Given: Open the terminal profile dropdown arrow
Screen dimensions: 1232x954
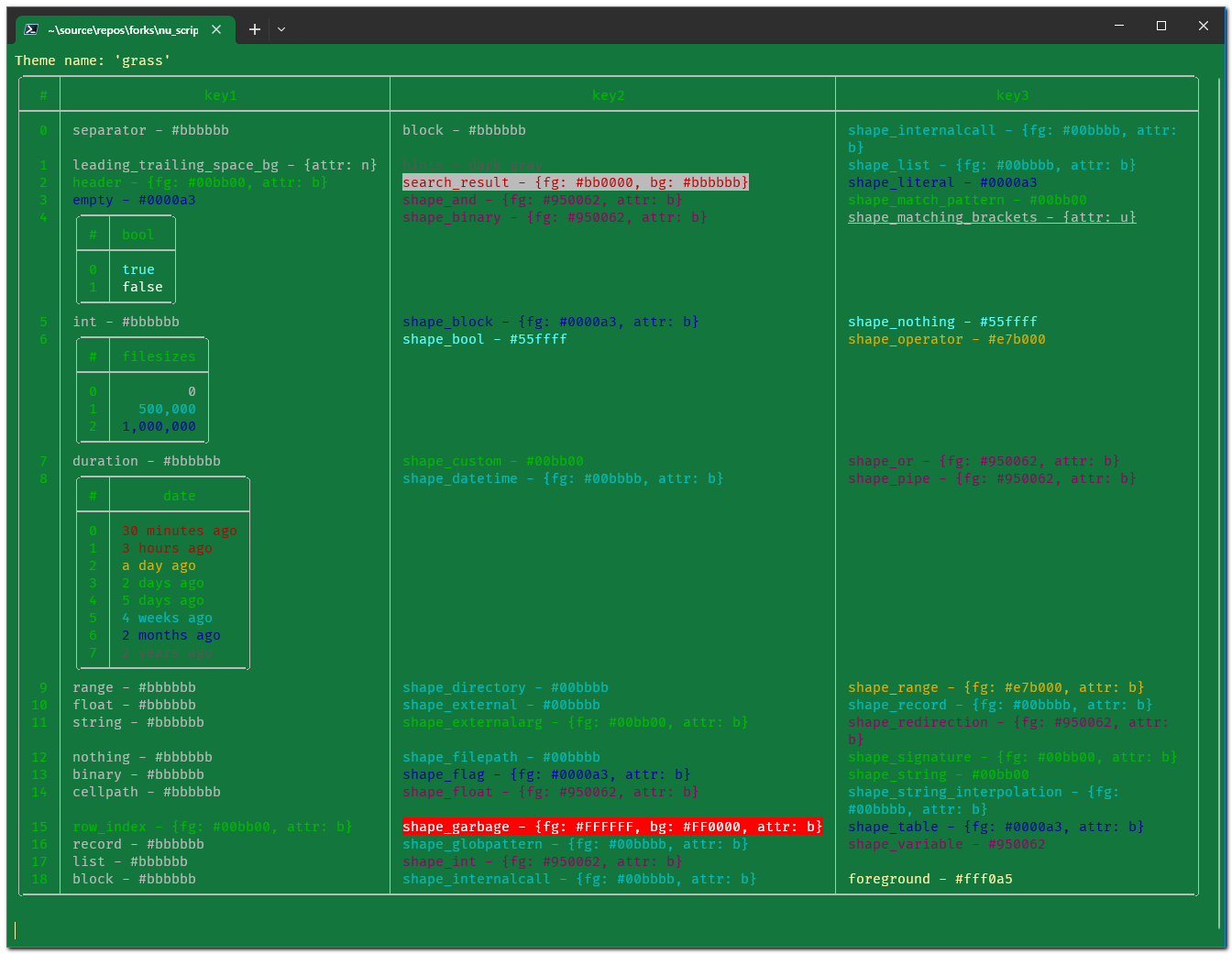Looking at the screenshot, I should (x=281, y=29).
